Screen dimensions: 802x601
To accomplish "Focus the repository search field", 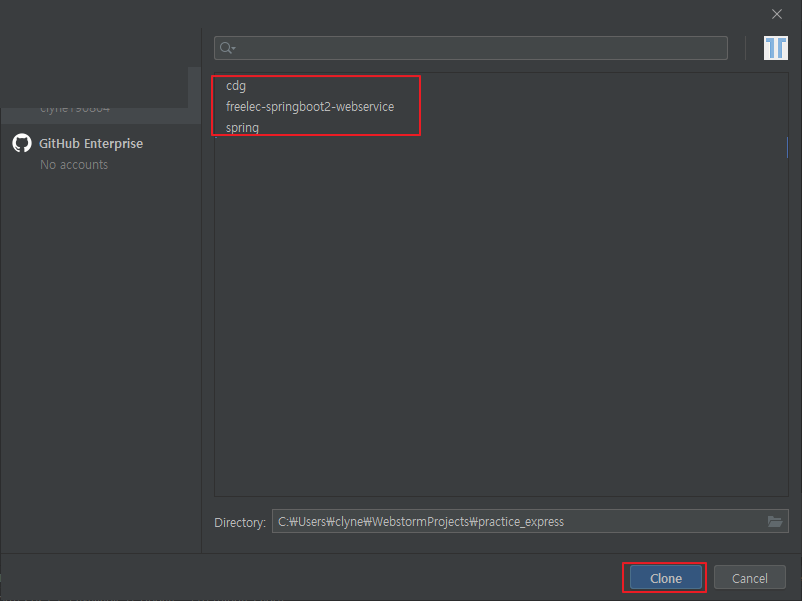I will coord(471,48).
